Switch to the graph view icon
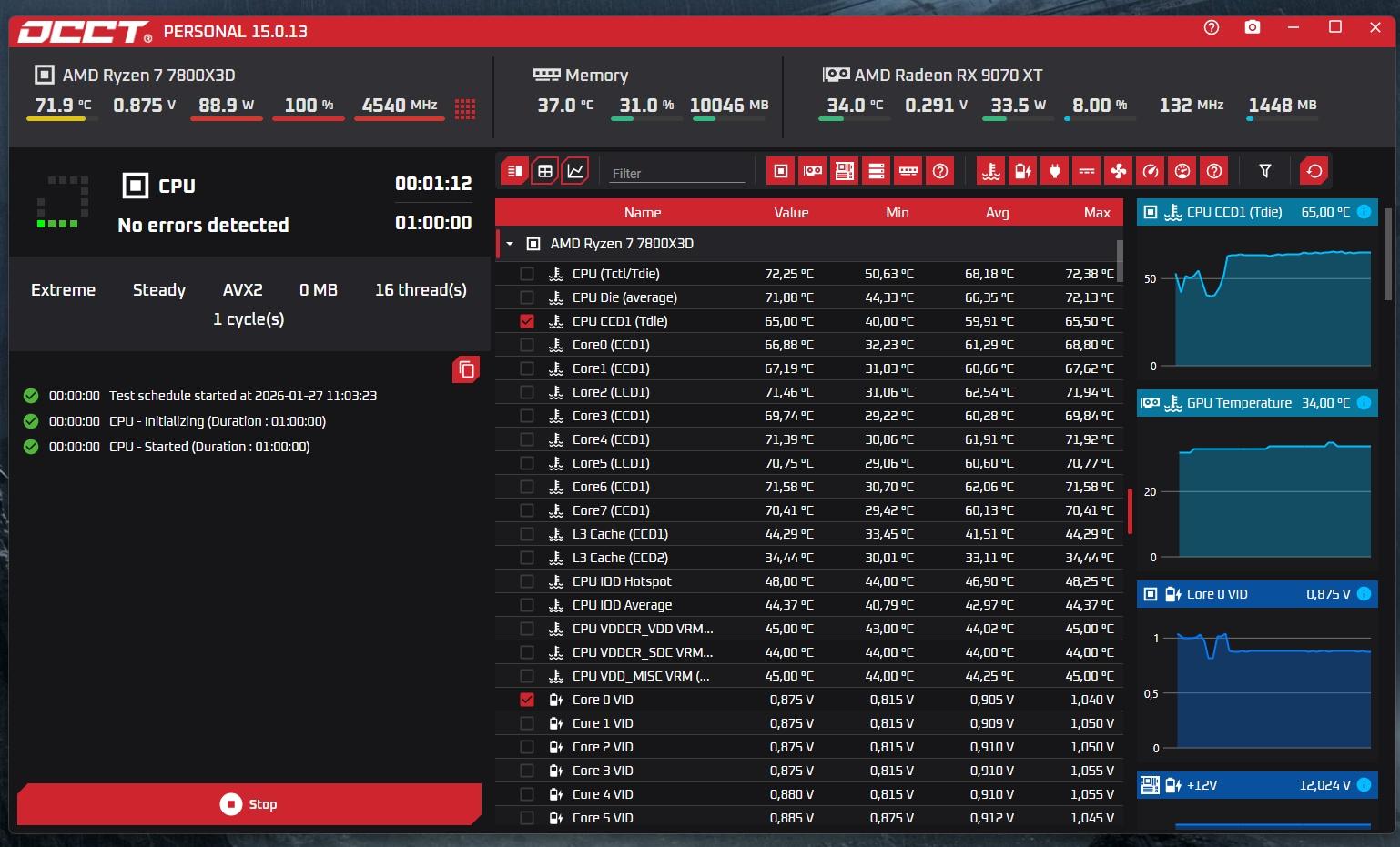 pyautogui.click(x=575, y=171)
